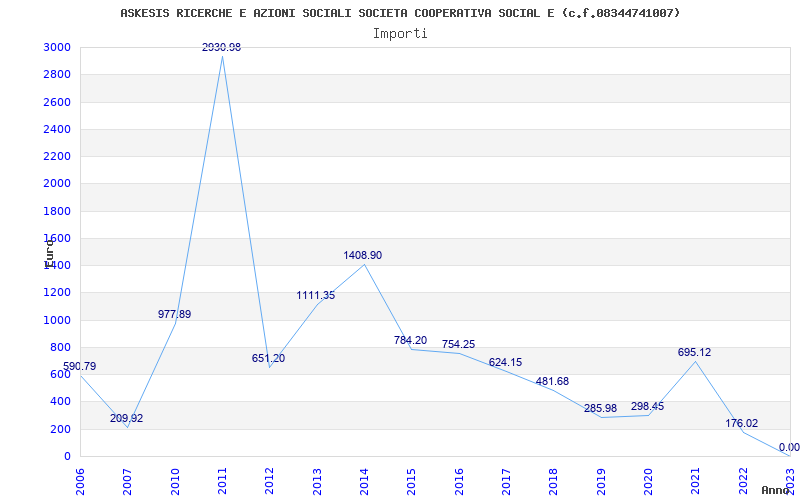Click the 2930.98 peak data label

[x=221, y=47]
